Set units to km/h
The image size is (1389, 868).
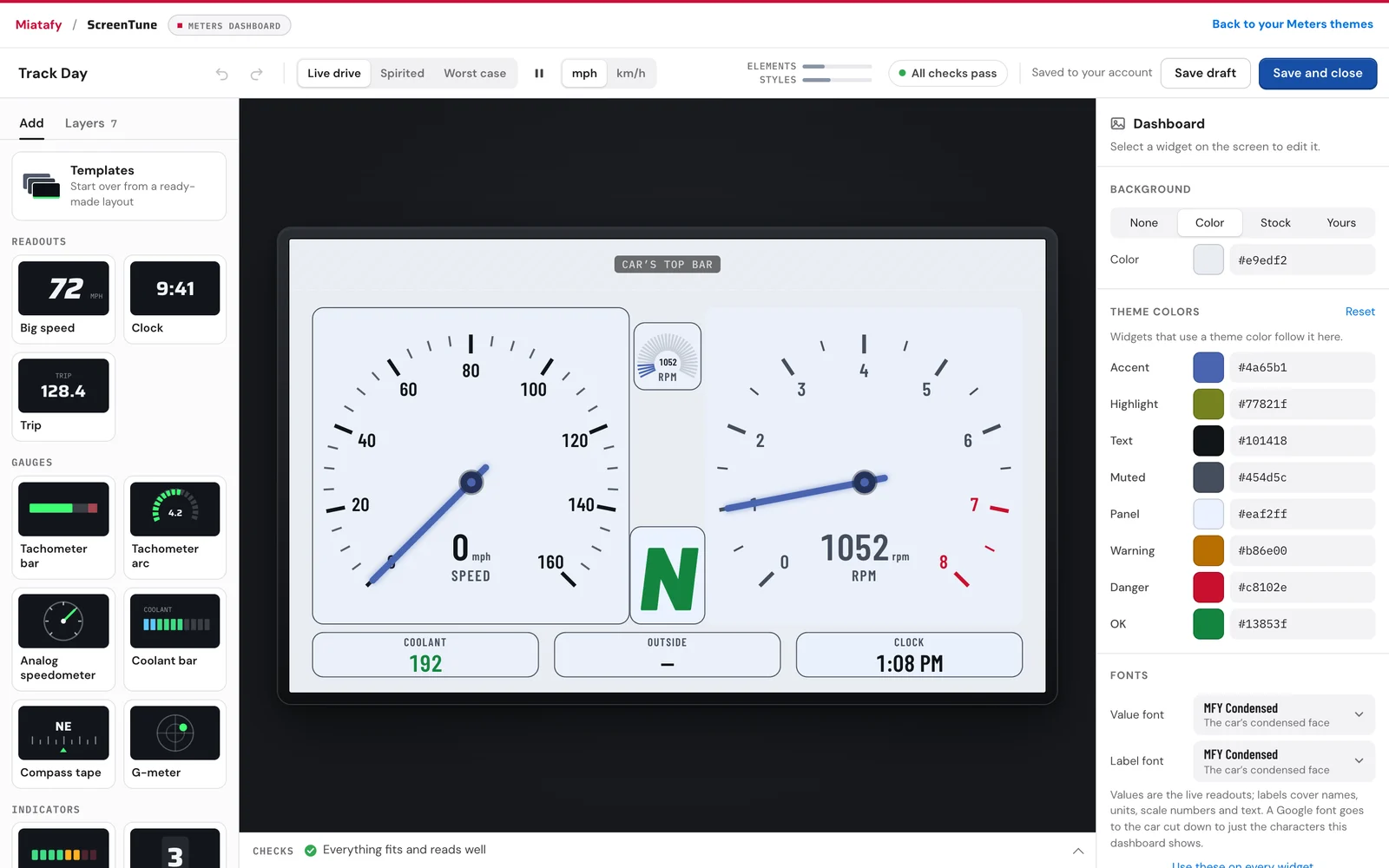pyautogui.click(x=631, y=74)
